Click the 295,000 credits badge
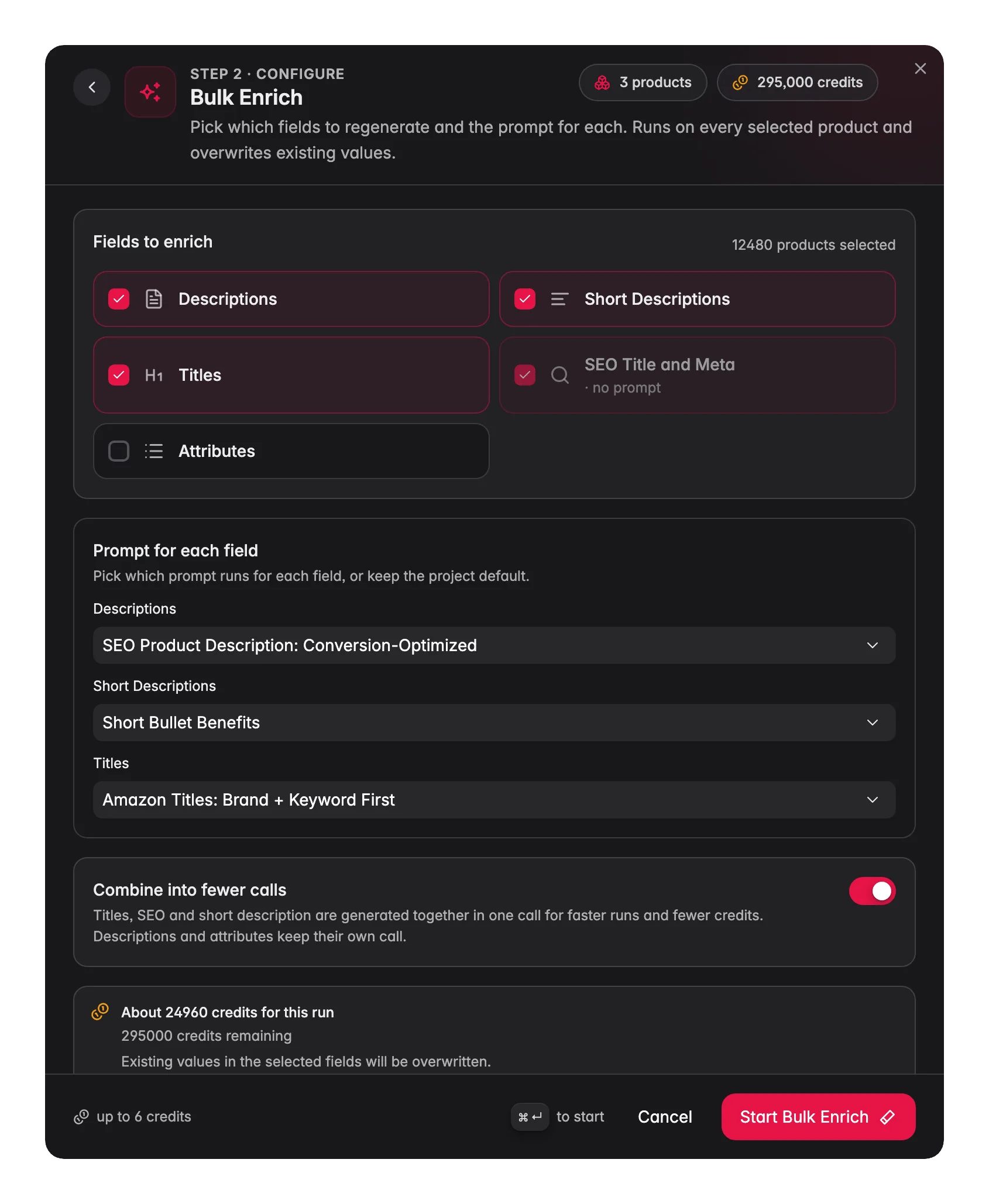989x1204 pixels. 797,82
